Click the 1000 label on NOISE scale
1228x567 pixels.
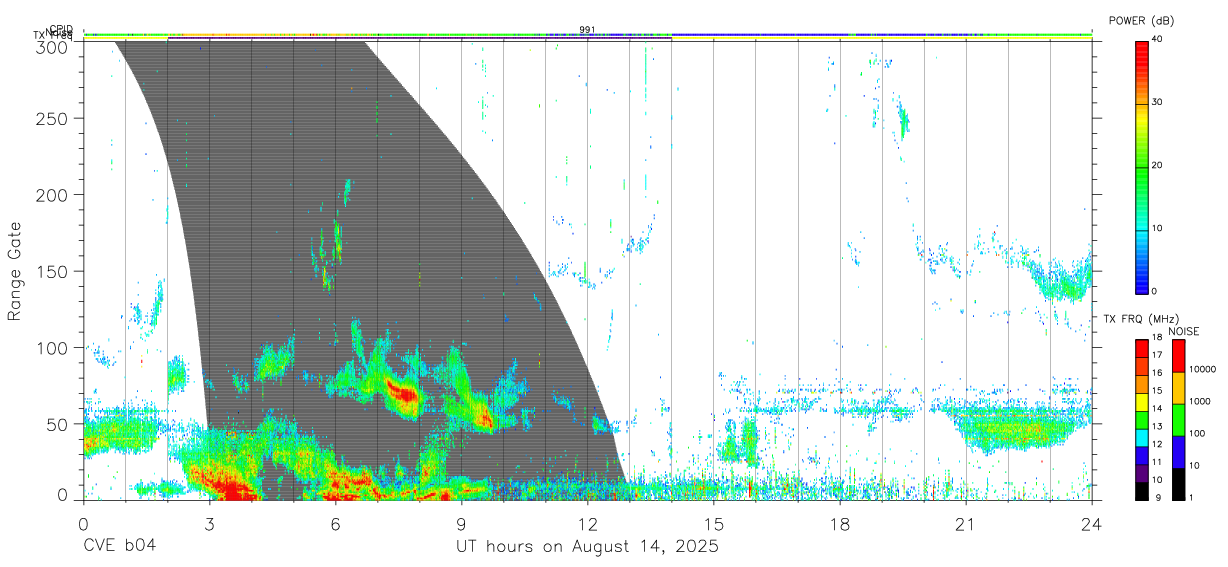click(1200, 401)
